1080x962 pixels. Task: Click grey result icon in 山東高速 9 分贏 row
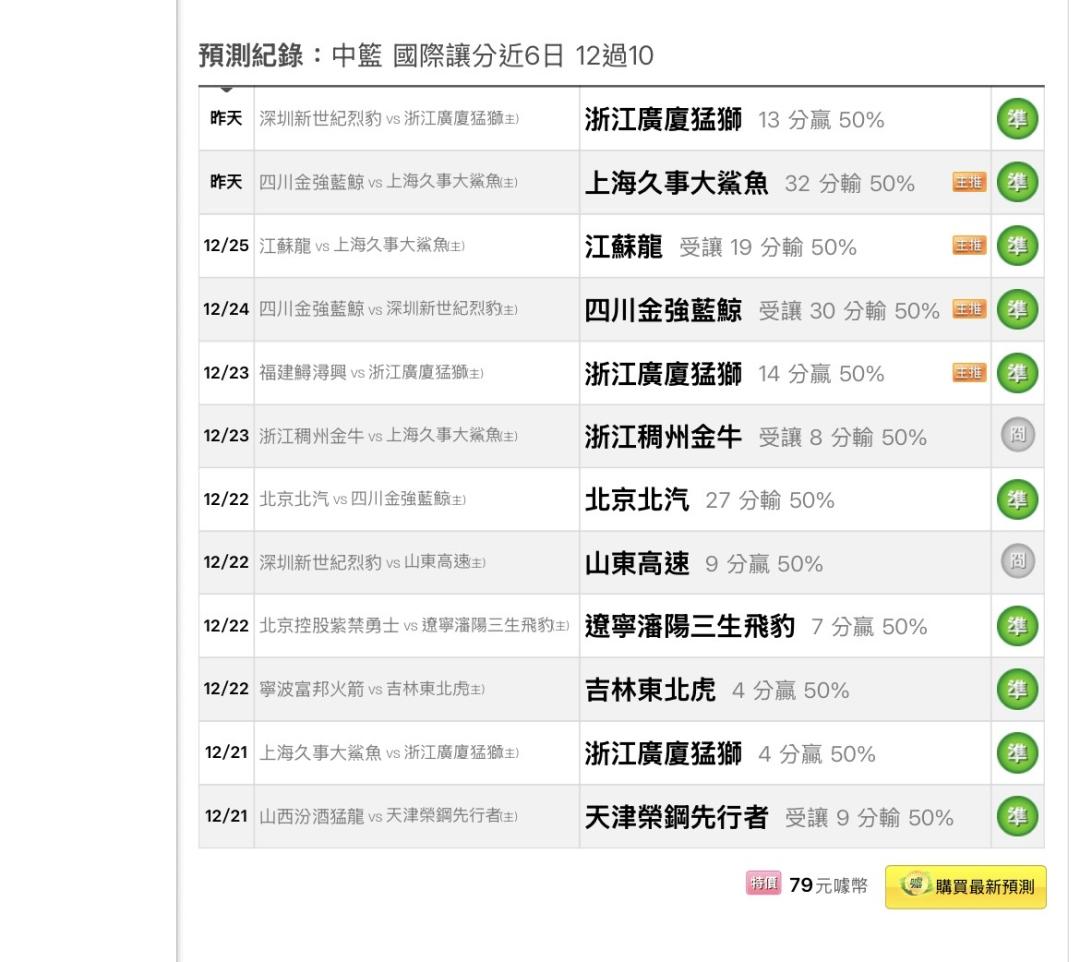(1017, 563)
